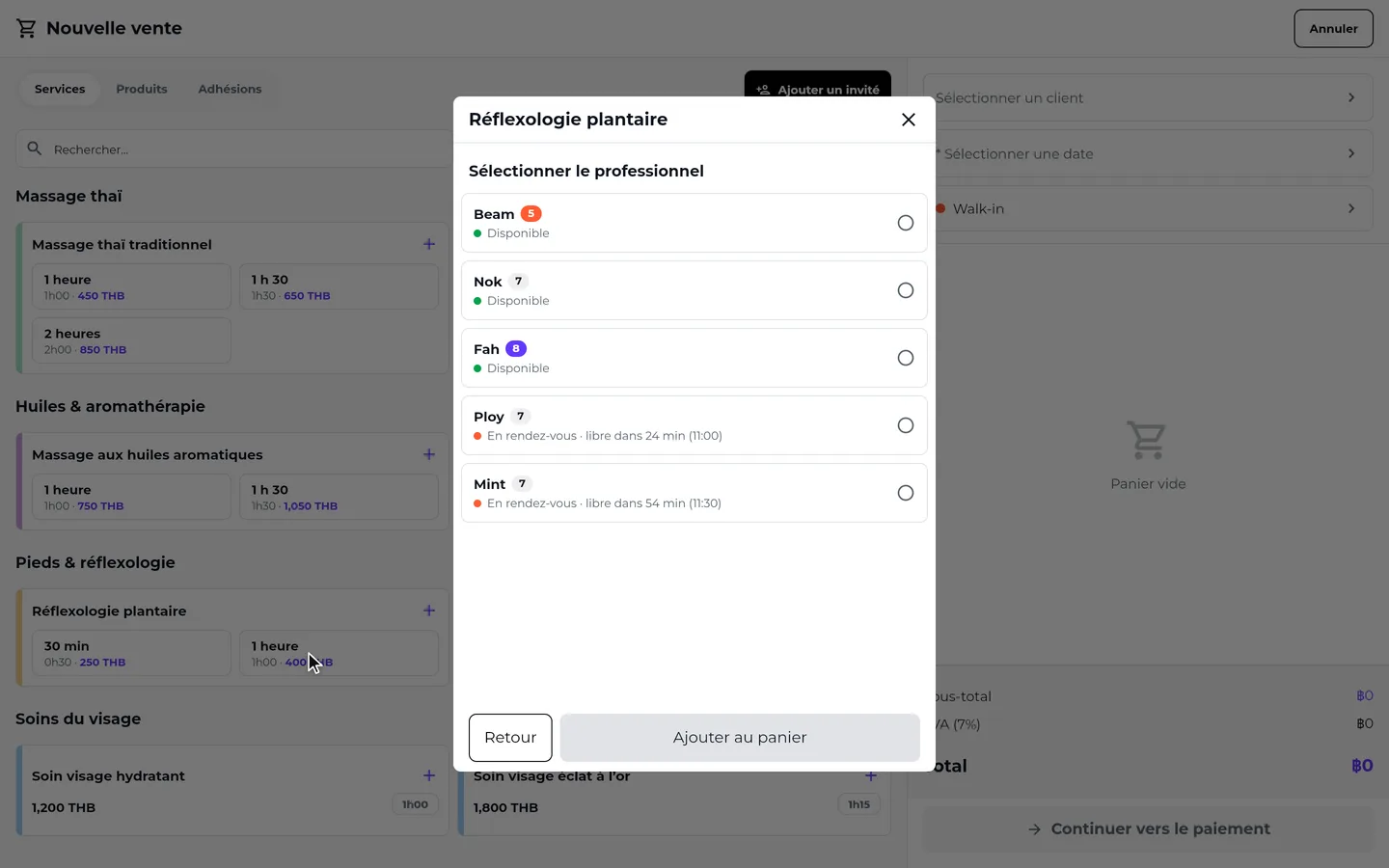Click Ploy's badge 7

coord(520,416)
